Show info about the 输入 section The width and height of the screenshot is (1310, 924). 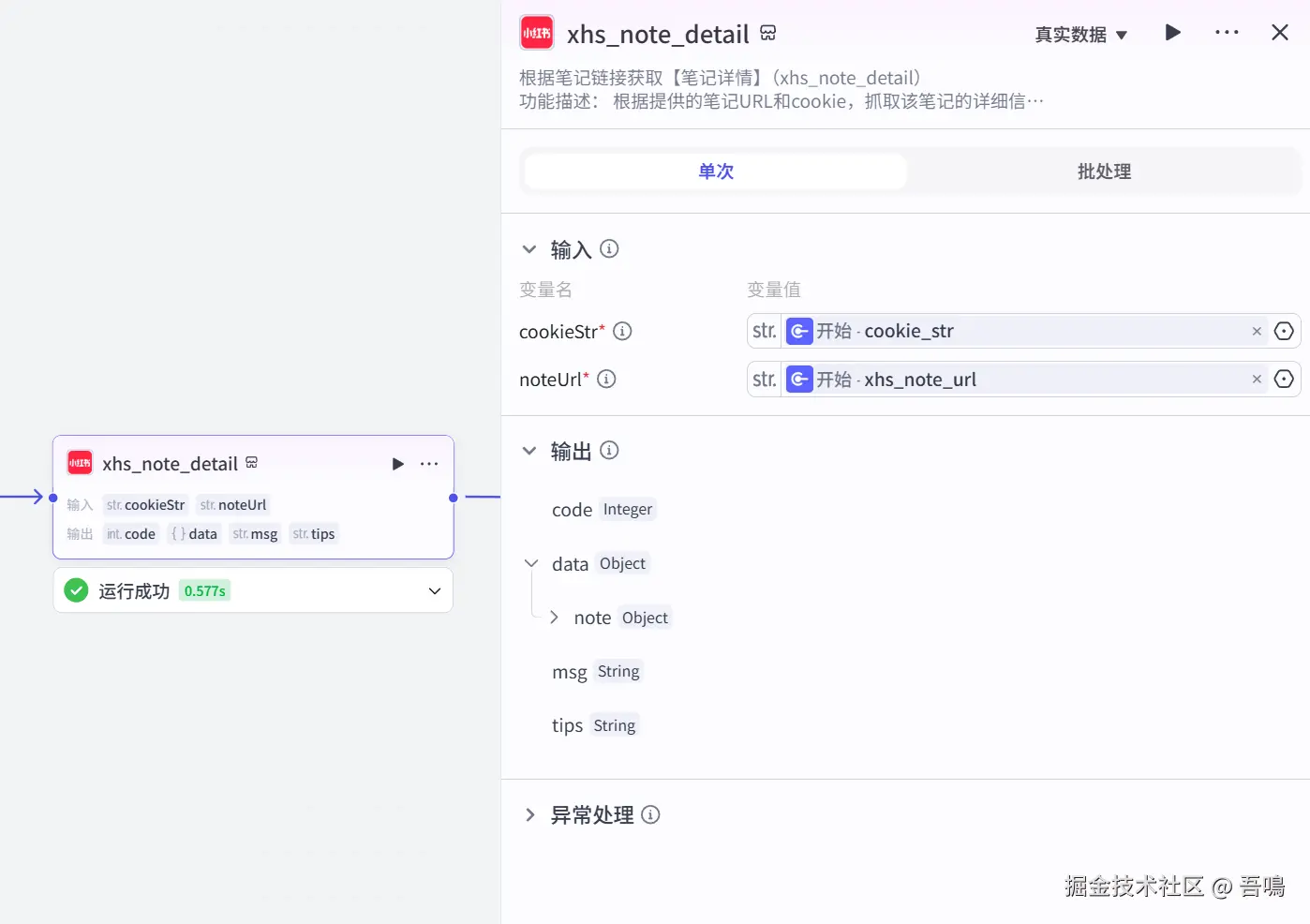point(609,249)
